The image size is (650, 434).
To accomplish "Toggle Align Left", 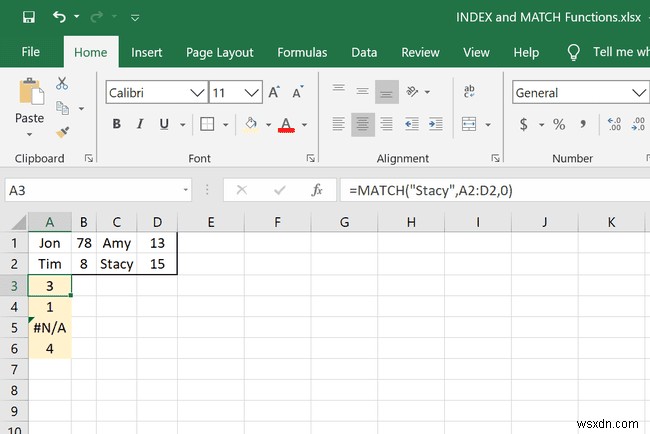I will pos(339,124).
